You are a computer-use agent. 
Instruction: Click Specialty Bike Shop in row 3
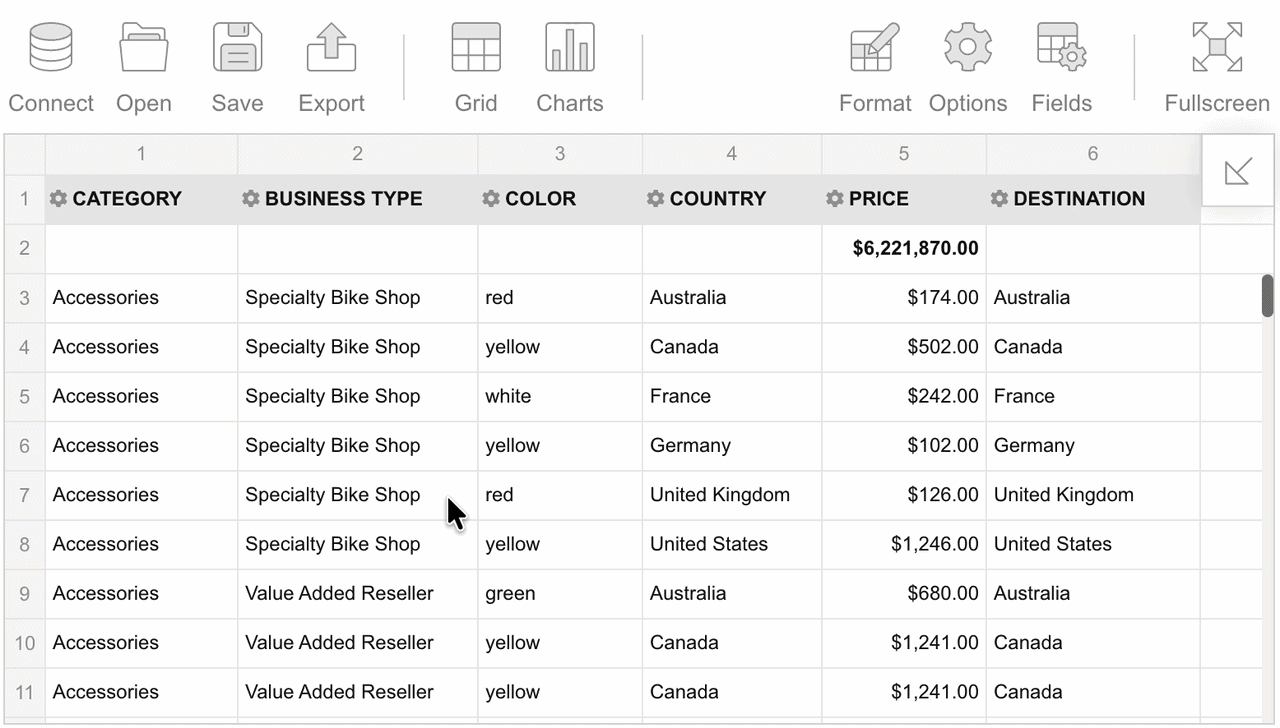tap(358, 298)
